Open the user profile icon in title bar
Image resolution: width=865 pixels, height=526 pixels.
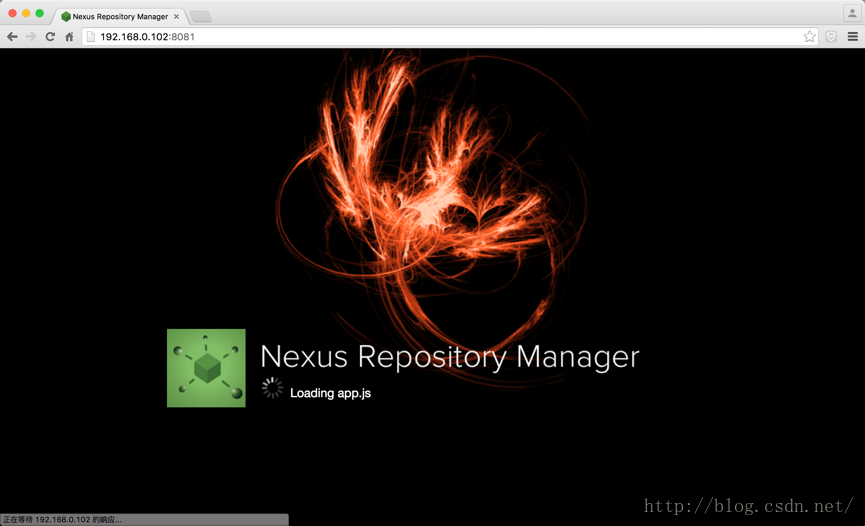852,13
